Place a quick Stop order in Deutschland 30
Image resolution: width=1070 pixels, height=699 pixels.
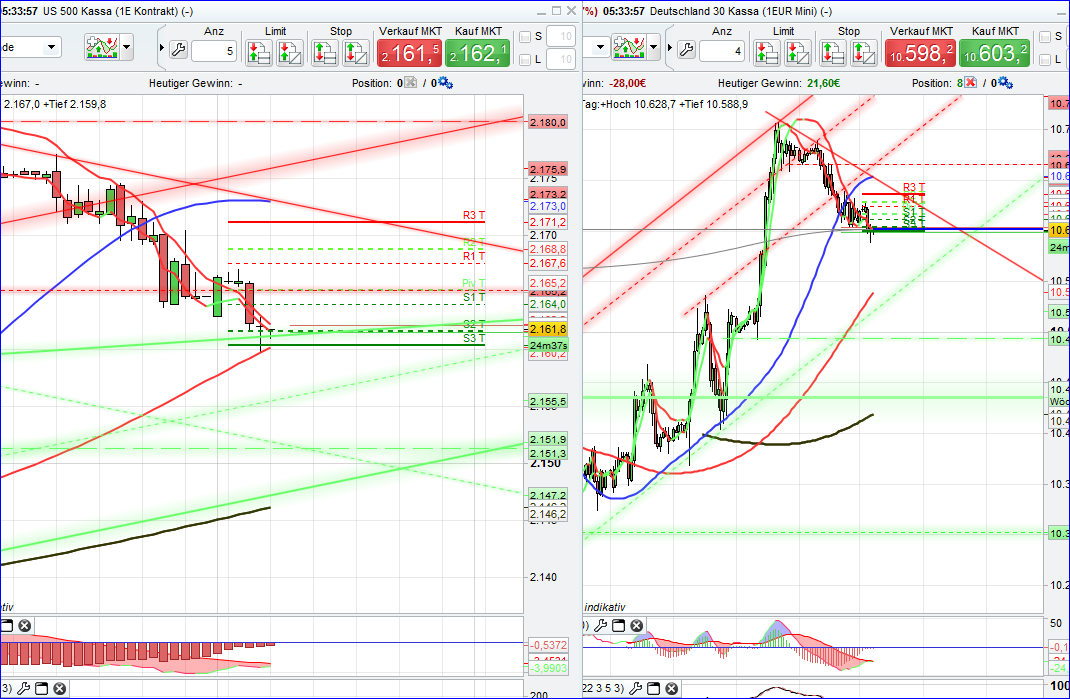click(x=863, y=53)
